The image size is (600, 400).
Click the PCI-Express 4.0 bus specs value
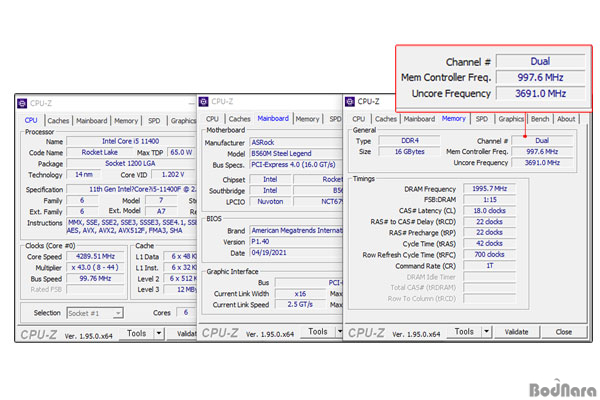click(296, 165)
